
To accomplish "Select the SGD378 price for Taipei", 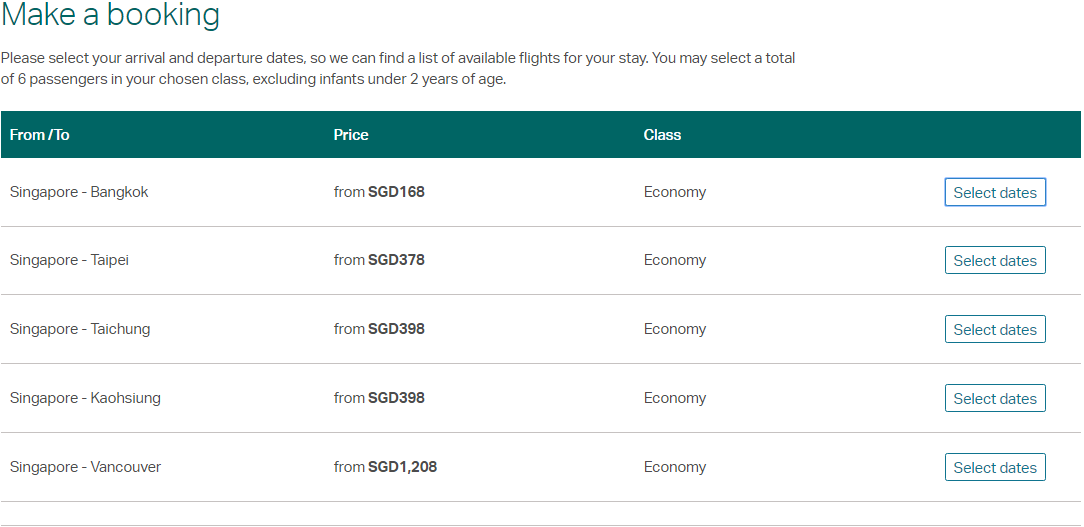I will [x=396, y=260].
